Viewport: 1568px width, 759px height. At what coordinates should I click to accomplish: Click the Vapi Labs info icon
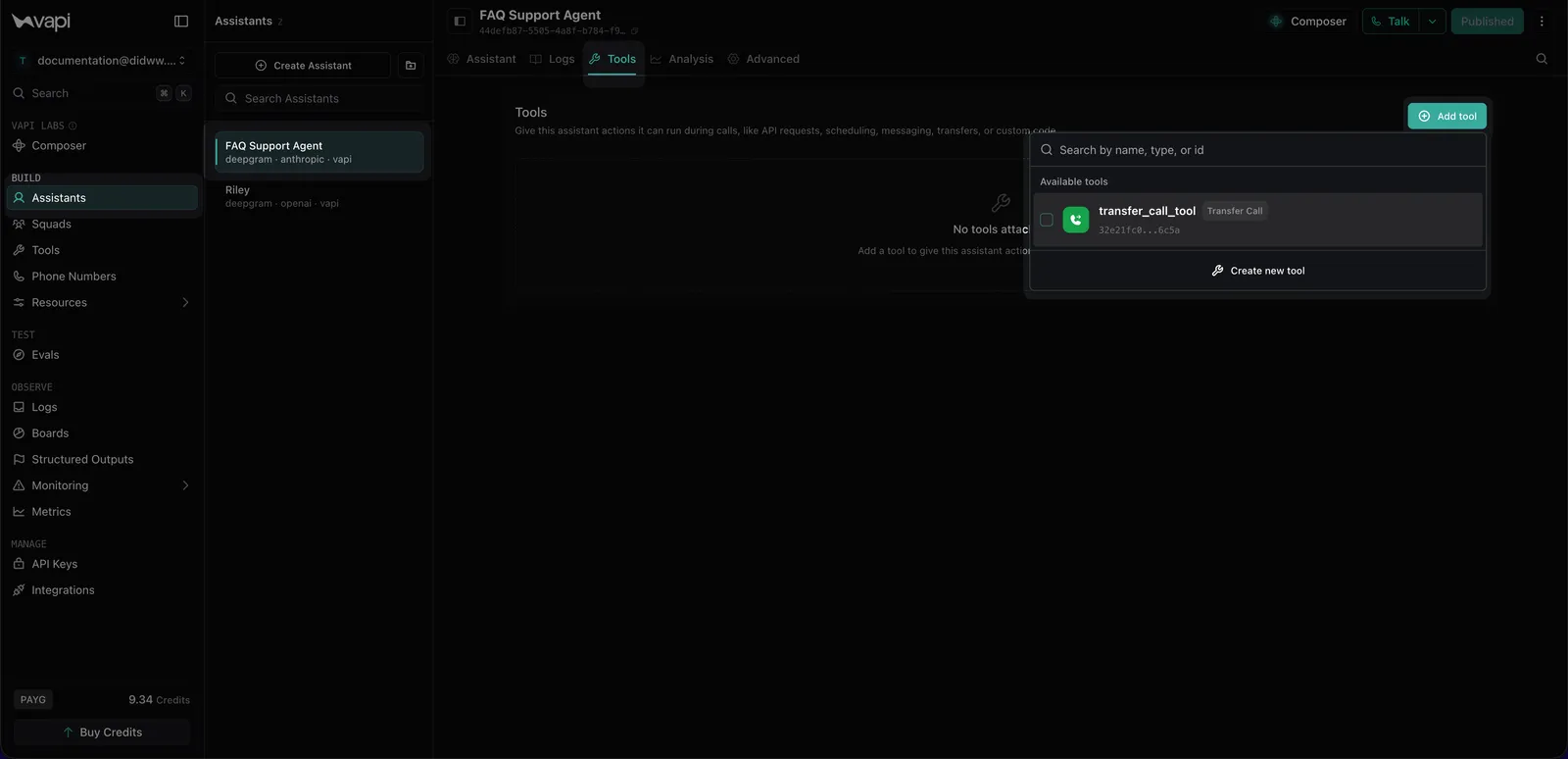[x=73, y=126]
